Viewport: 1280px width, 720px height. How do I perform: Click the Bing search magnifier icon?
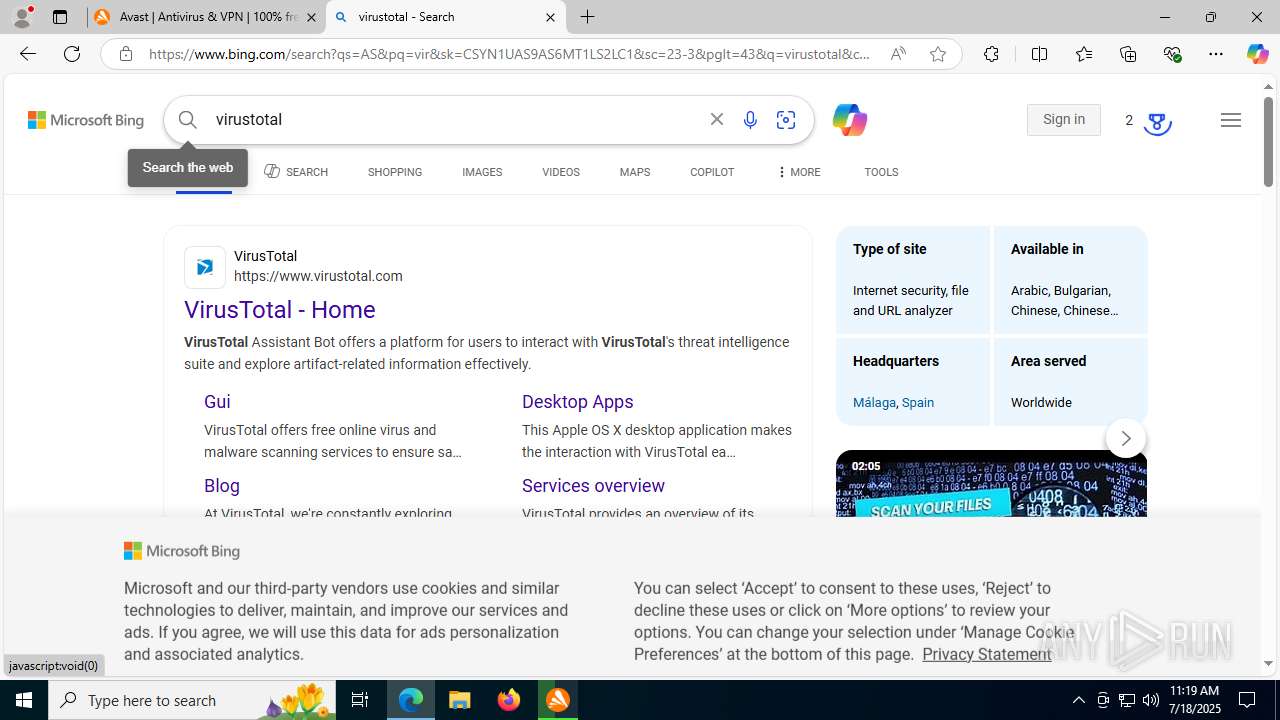[x=188, y=120]
